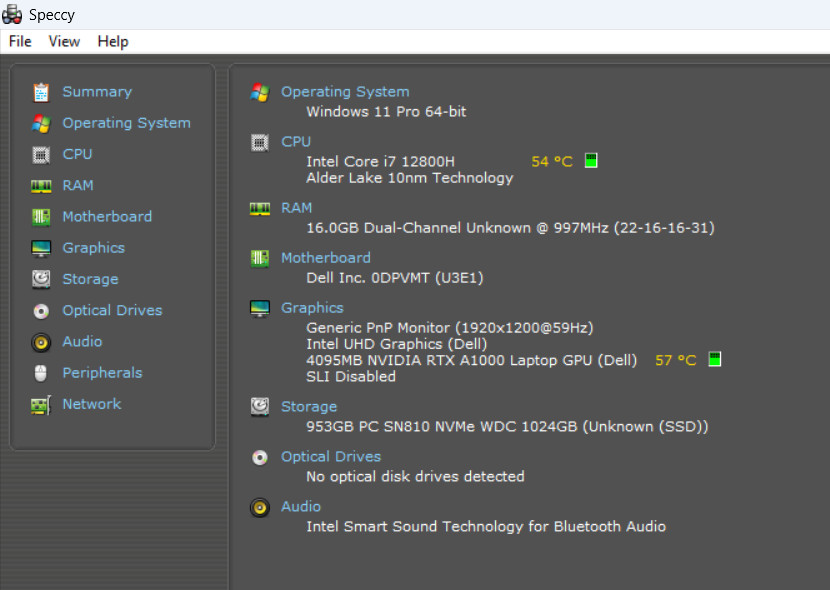
Task: Click the Graphics monitor icon in sidebar
Action: [x=41, y=248]
